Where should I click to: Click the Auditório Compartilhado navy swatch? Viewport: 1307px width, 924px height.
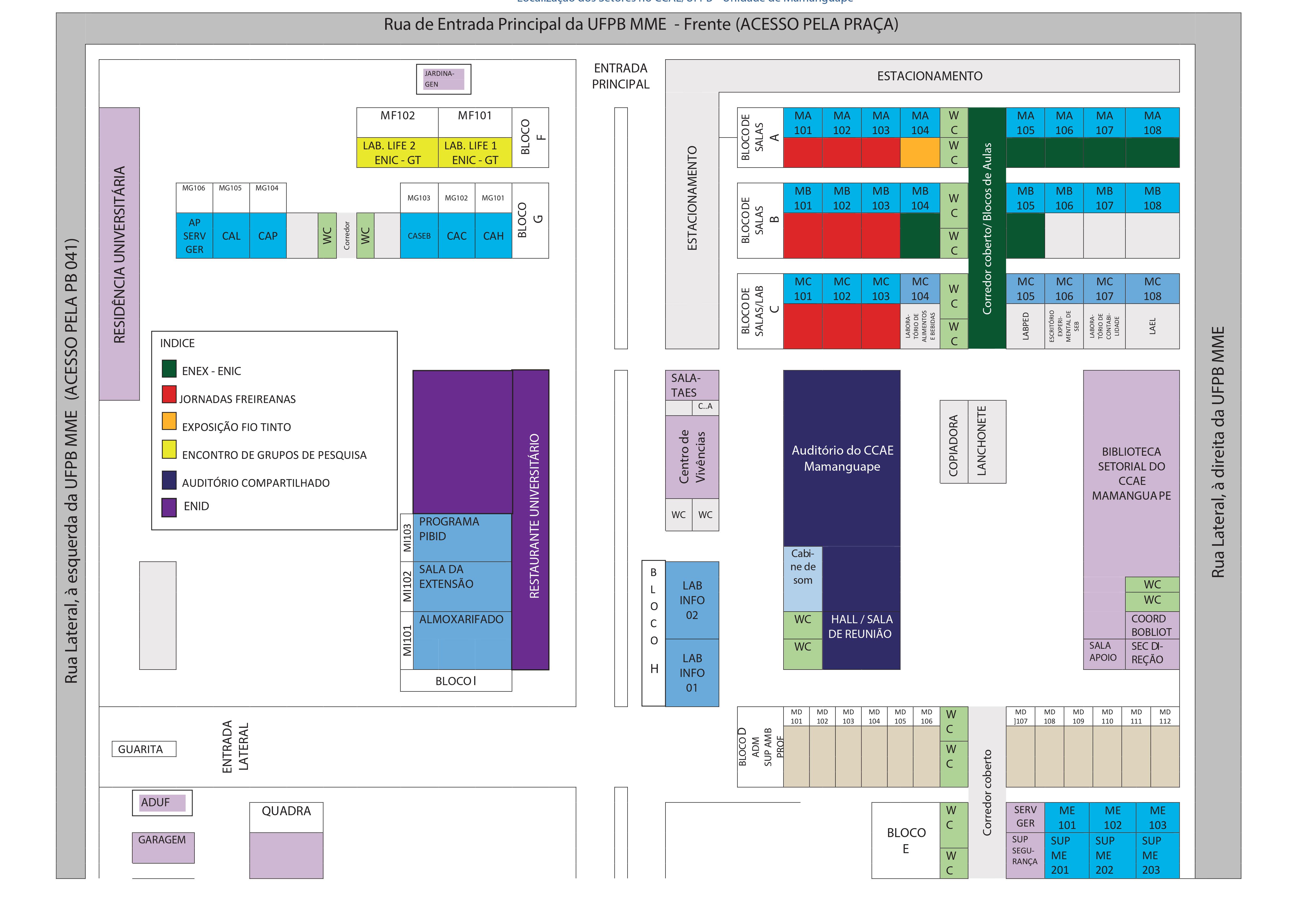point(169,480)
